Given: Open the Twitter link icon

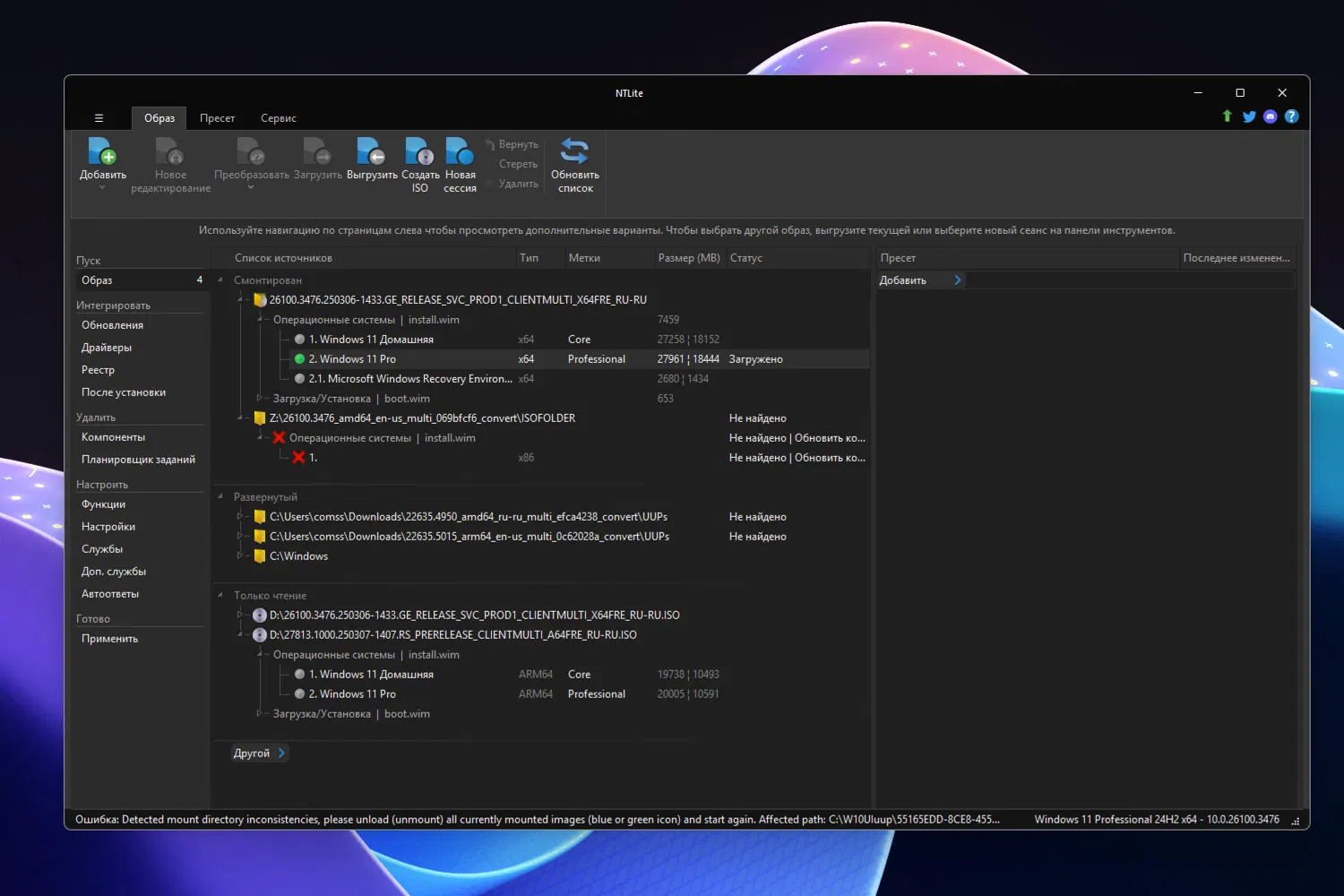Looking at the screenshot, I should (x=1249, y=116).
